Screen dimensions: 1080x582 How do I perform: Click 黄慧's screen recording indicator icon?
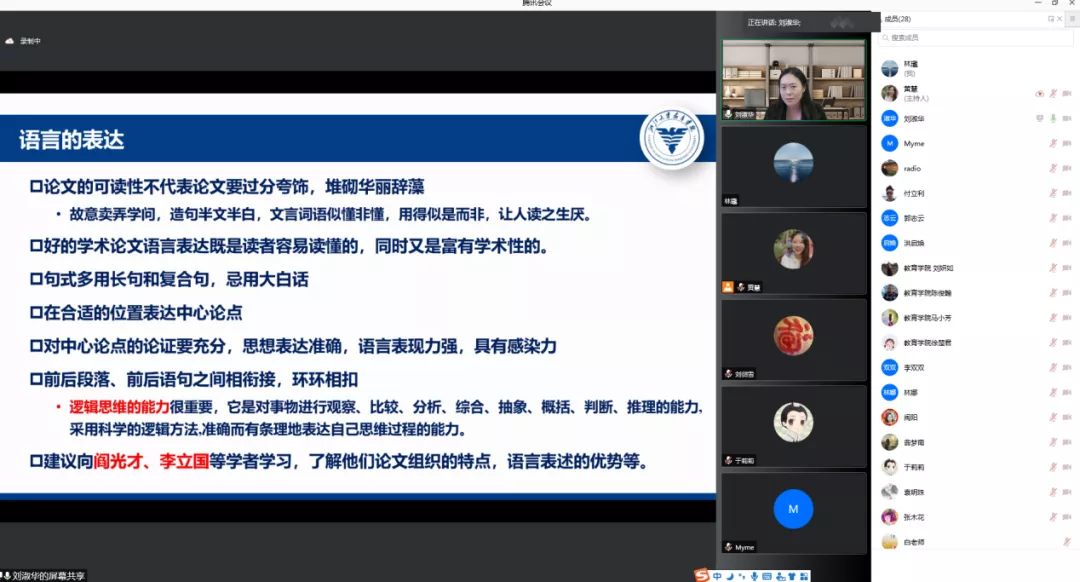click(1039, 93)
